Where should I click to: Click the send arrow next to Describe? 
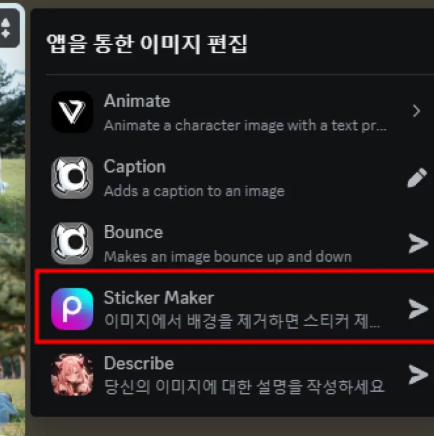pyautogui.click(x=418, y=374)
